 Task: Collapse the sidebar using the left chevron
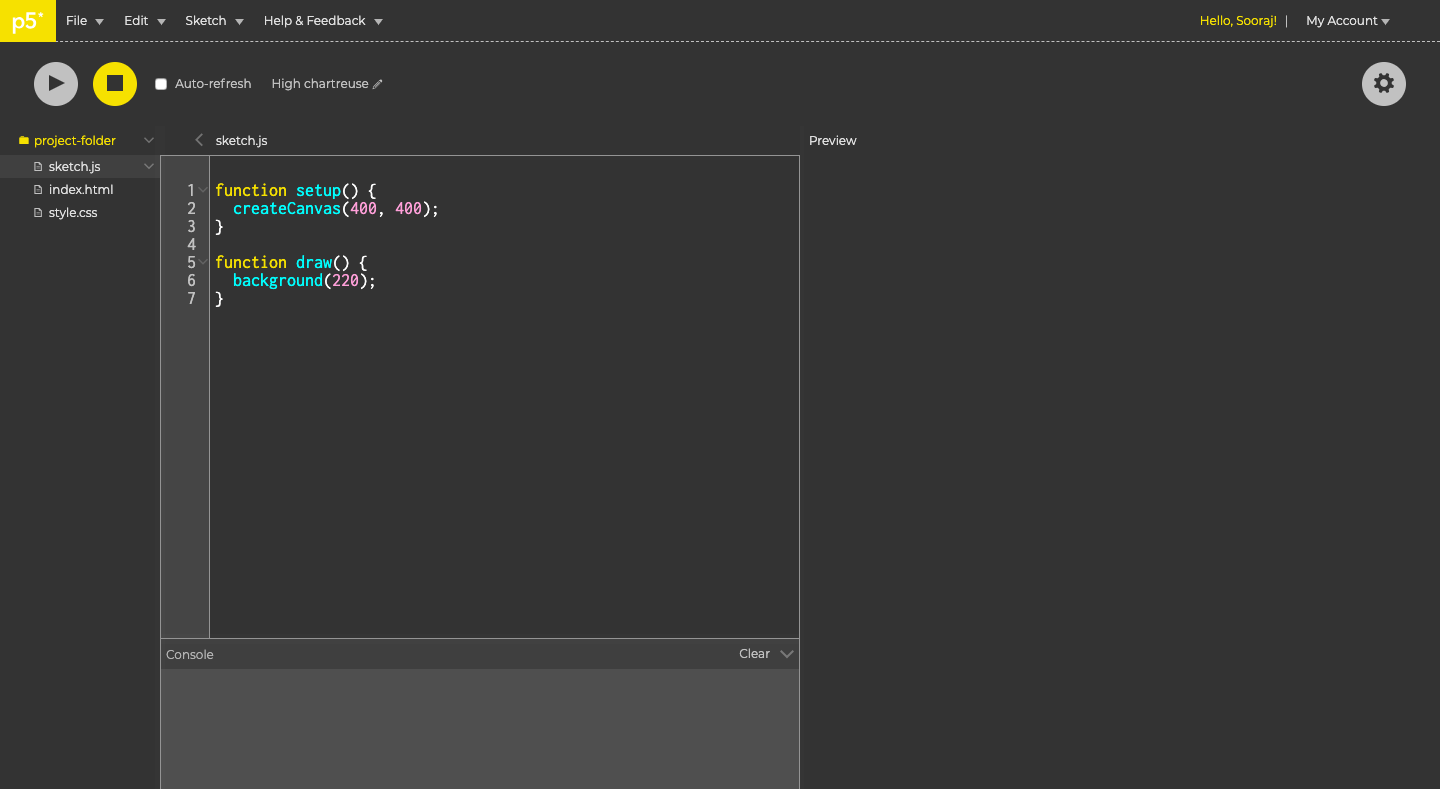[199, 140]
